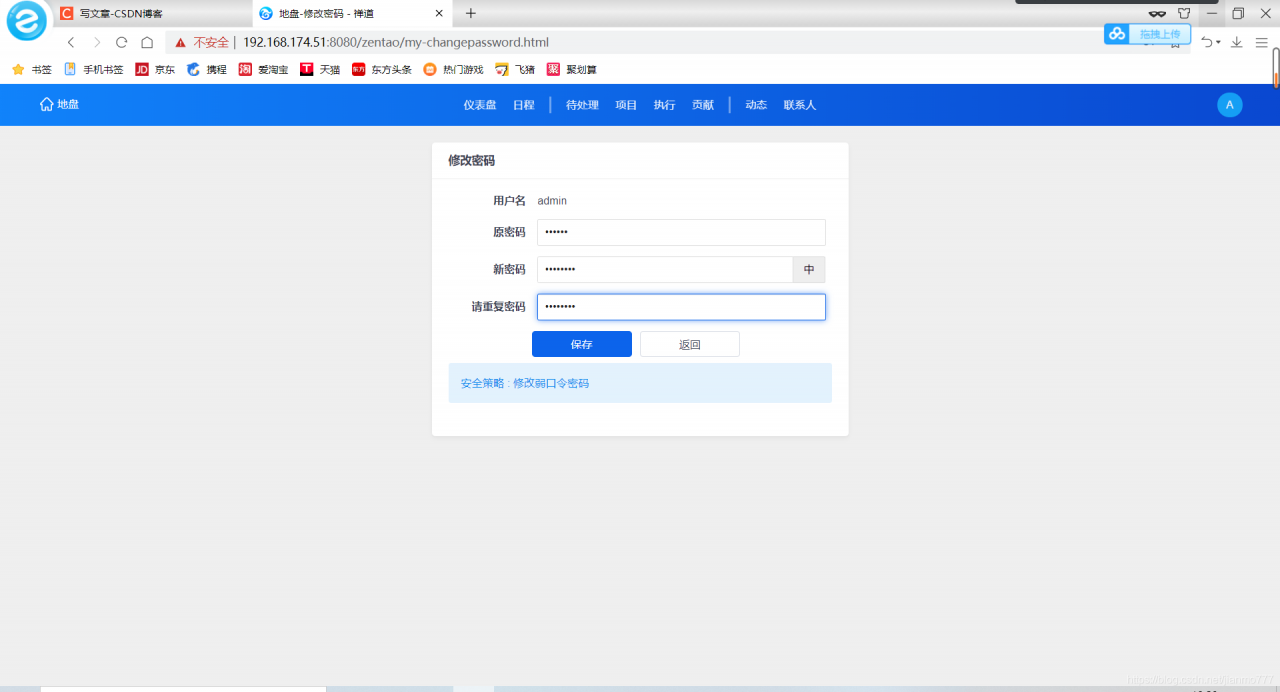Click the 中 password strength indicator
This screenshot has height=692, width=1280.
(809, 270)
